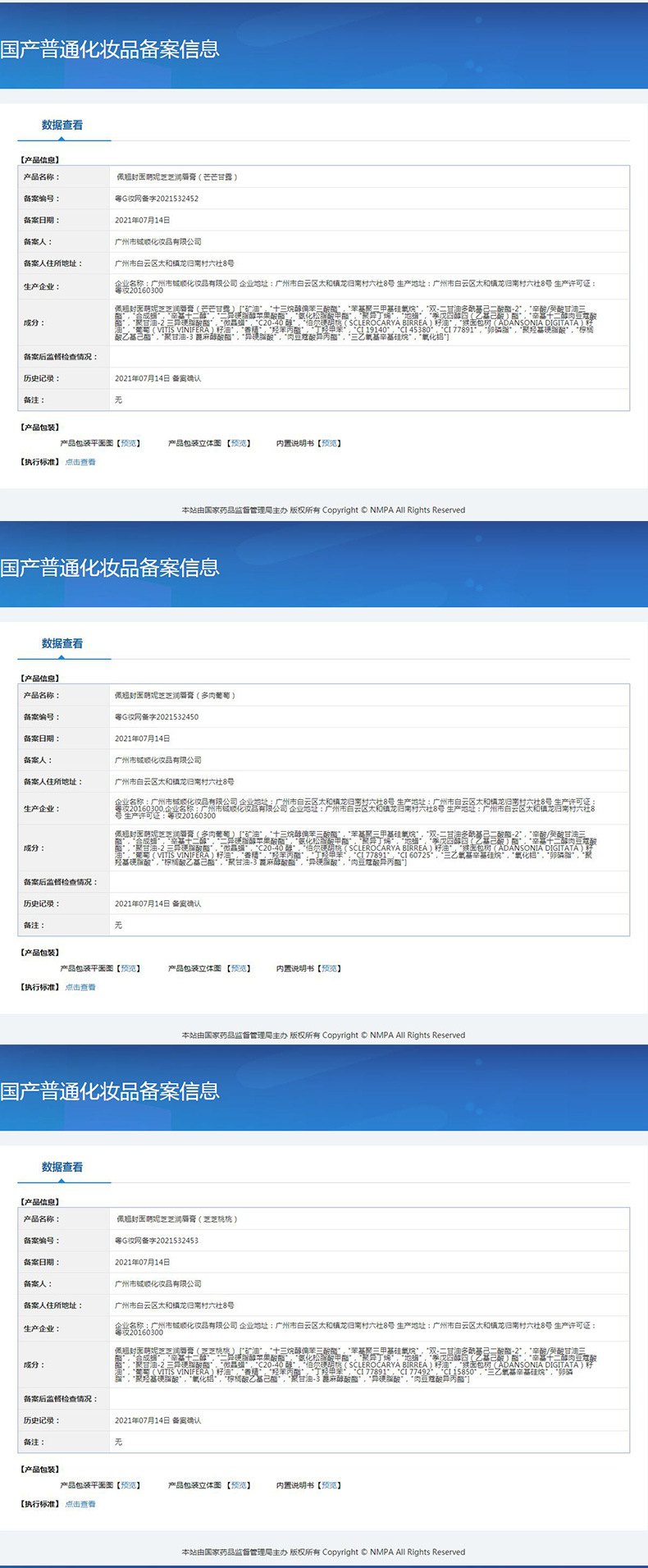Preview 内置说明书 for the 芒芒甘露 product
Viewport: 648px width, 1568px height.
pyautogui.click(x=330, y=443)
